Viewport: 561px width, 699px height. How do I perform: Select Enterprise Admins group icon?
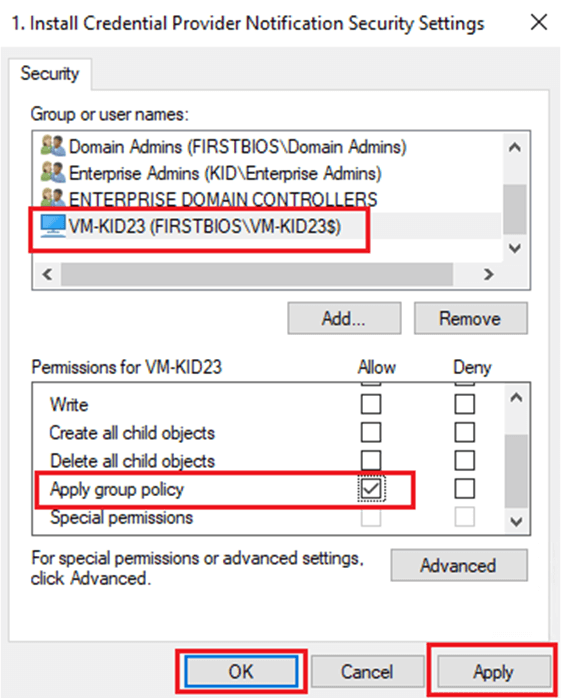53,173
